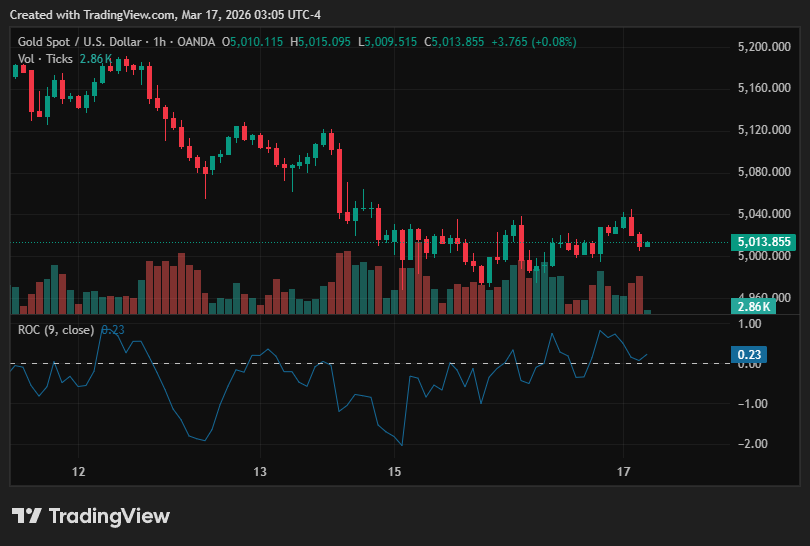Click the TradingView logo icon
This screenshot has width=810, height=546.
tap(26, 516)
